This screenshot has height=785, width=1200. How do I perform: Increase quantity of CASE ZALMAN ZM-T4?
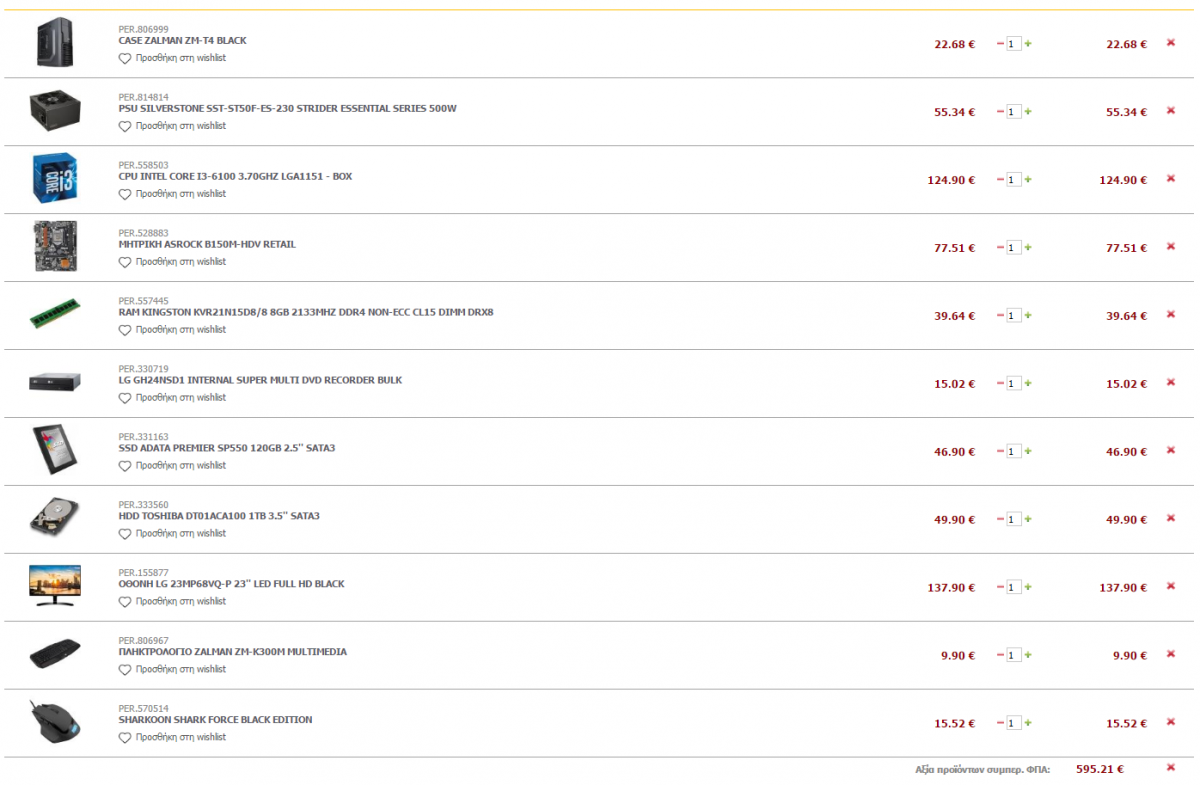point(1028,44)
